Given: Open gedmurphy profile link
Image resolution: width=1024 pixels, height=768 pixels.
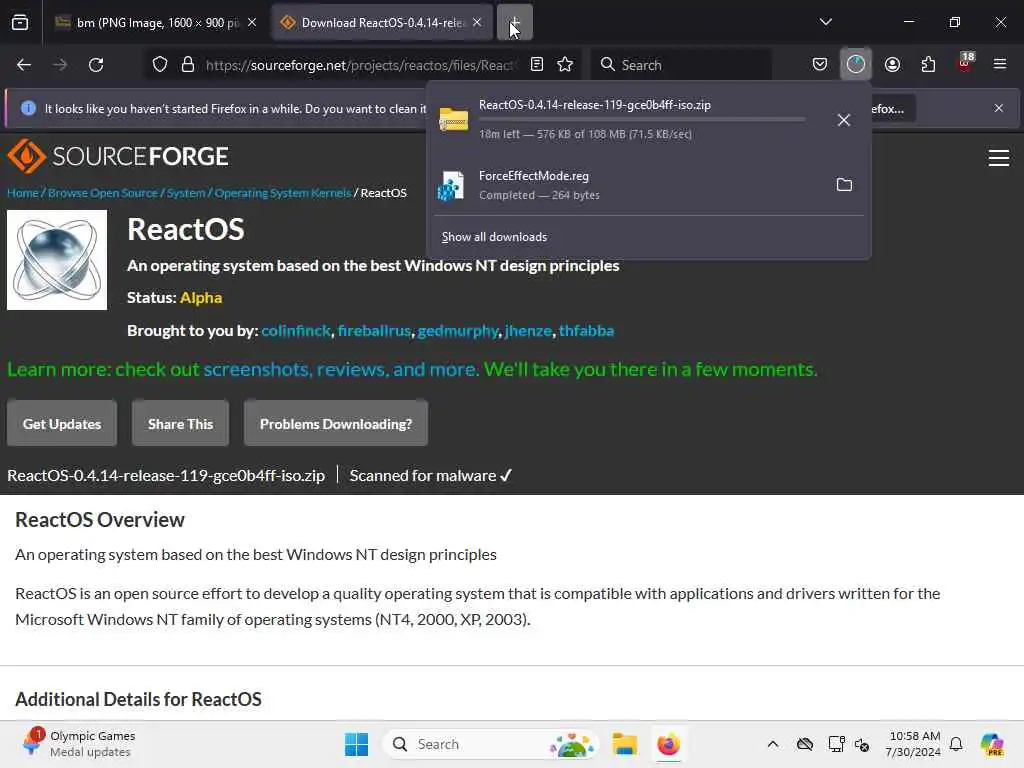Looking at the screenshot, I should [458, 331].
